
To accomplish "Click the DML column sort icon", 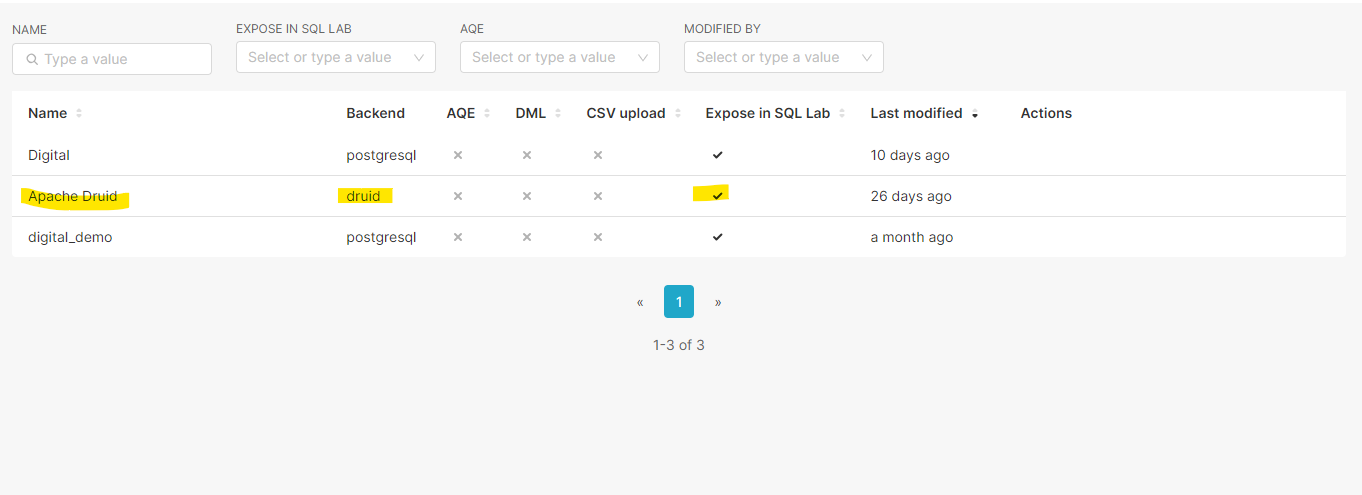I will 558,114.
